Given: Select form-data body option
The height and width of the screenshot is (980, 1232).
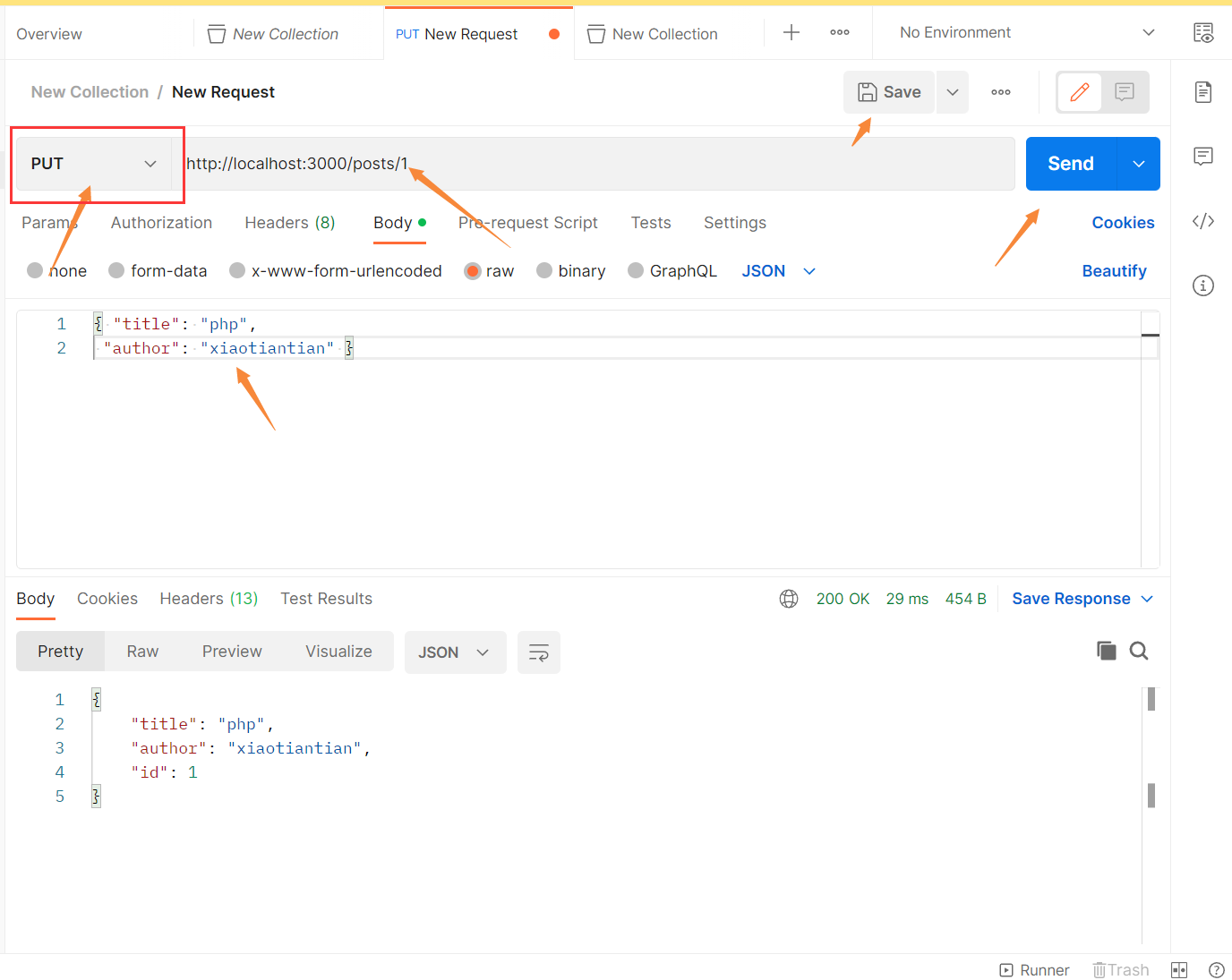Looking at the screenshot, I should pos(116,270).
